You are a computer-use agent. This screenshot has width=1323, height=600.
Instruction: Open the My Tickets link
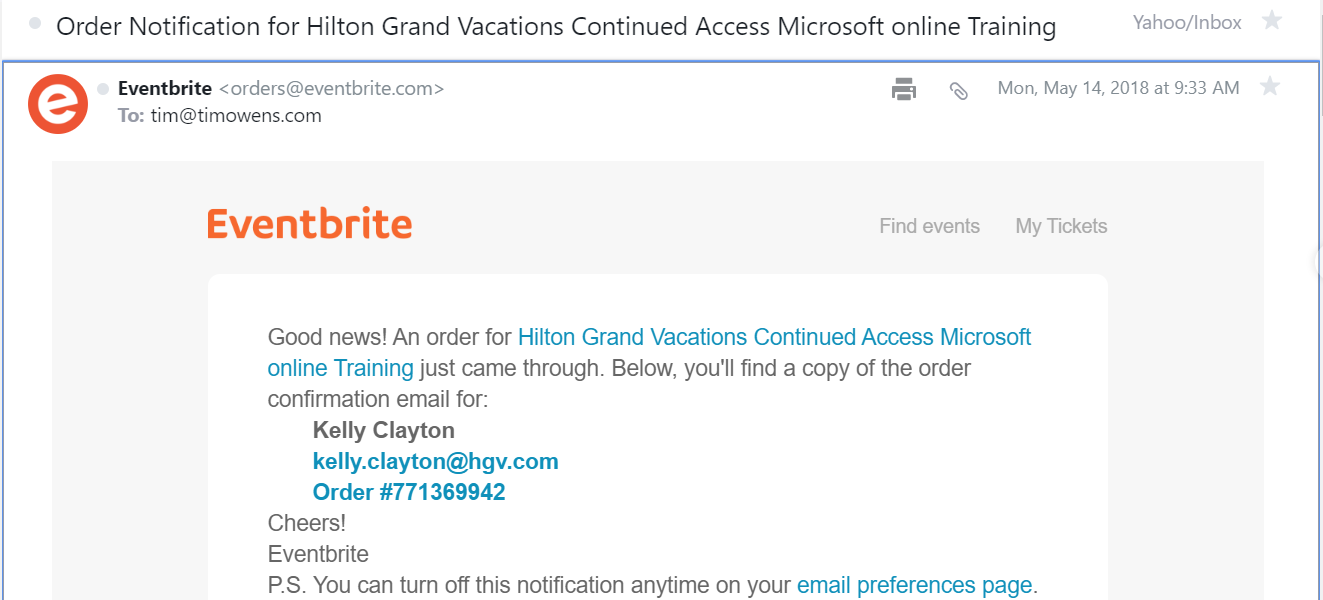(x=1062, y=226)
